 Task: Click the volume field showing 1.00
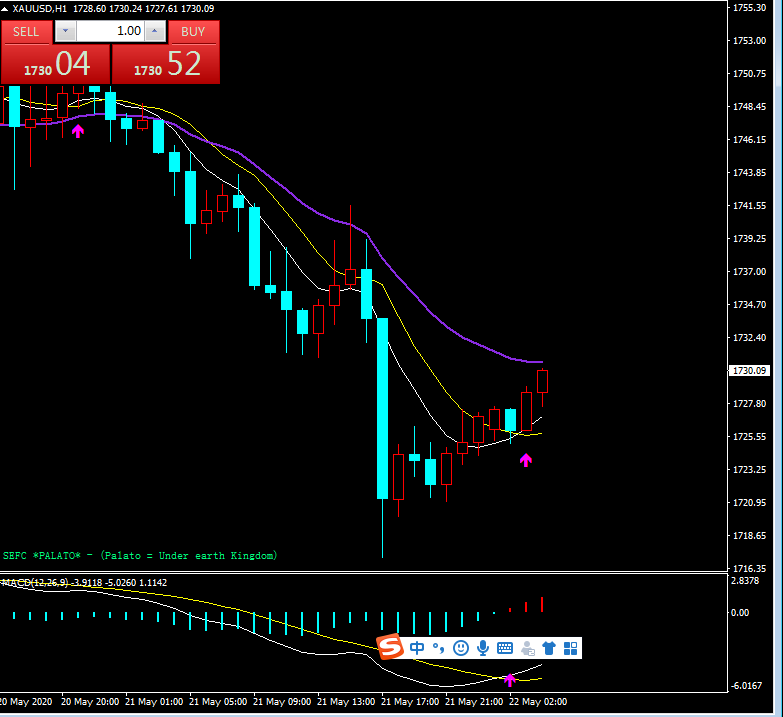(x=110, y=31)
